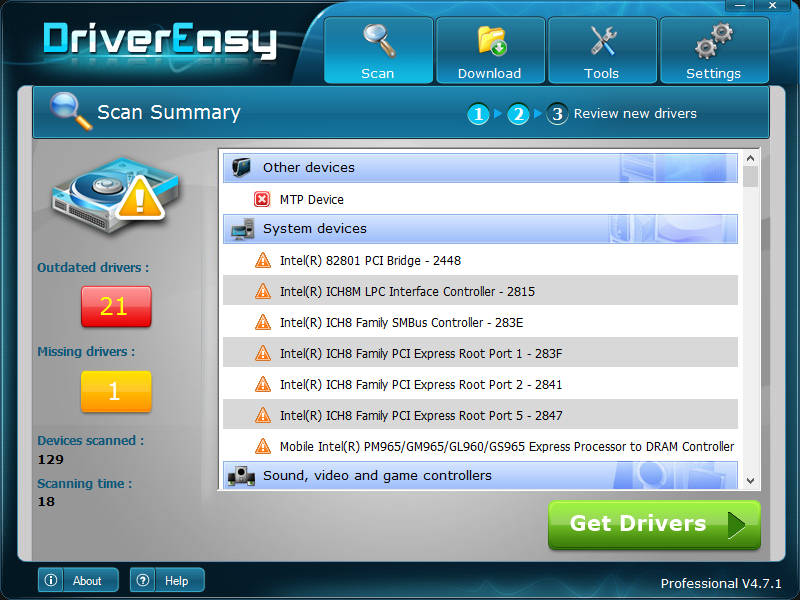Click the Get Drivers button
Viewport: 800px width, 600px height.
(x=655, y=524)
